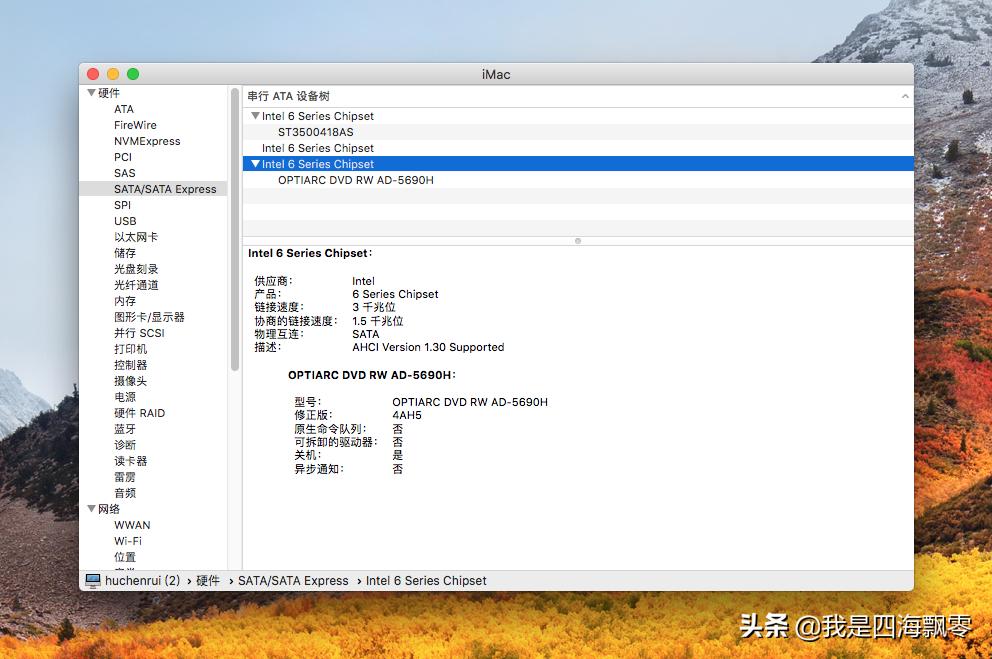Screen dimensions: 992x659
Task: Click the 3 千兆位 link speed value
Action: pyautogui.click(x=374, y=307)
